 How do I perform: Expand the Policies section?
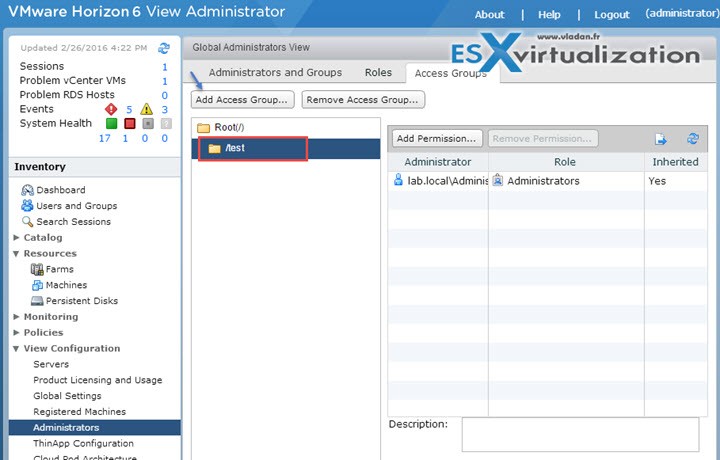point(17,332)
